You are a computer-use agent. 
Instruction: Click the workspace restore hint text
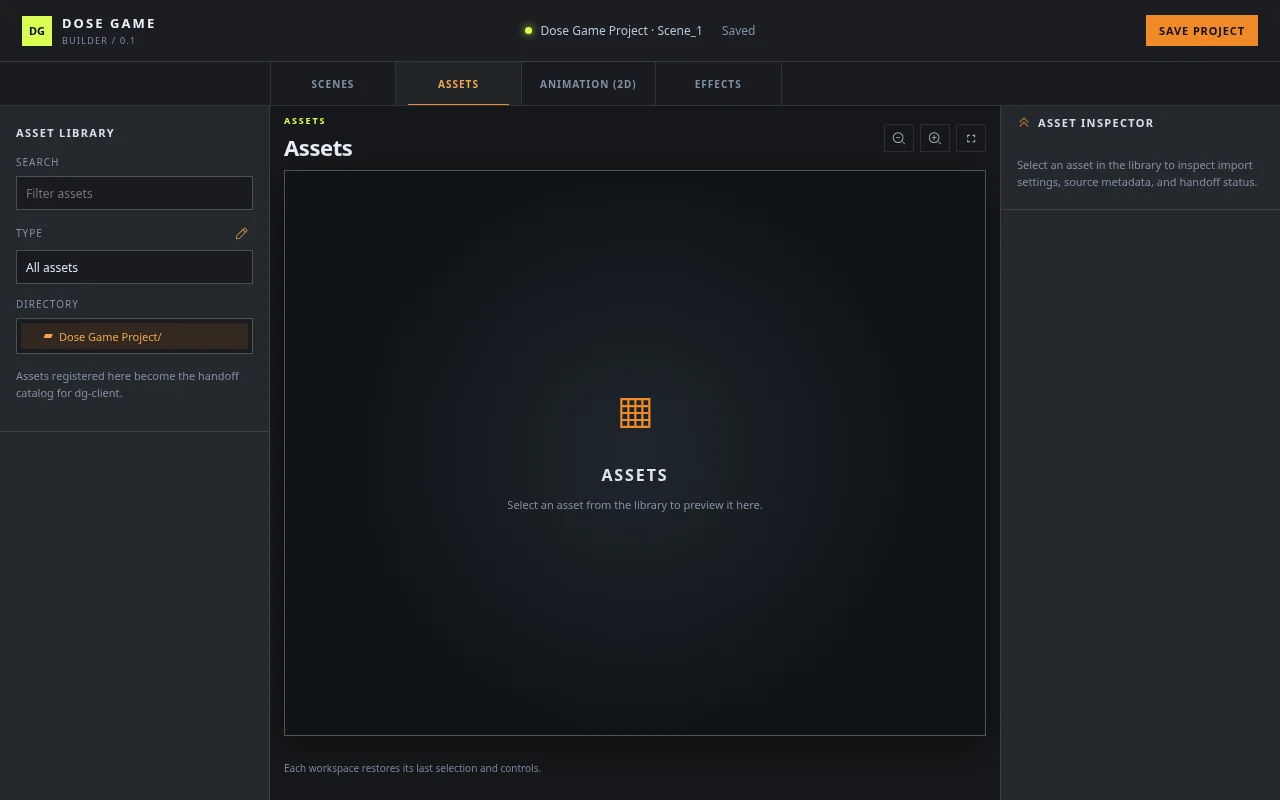pos(412,768)
